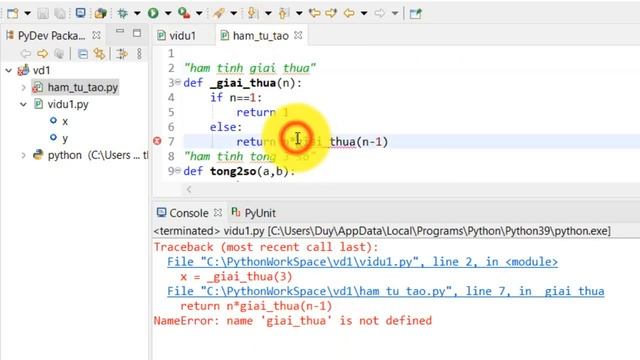Click the Previous Annotation icon

click(x=283, y=13)
